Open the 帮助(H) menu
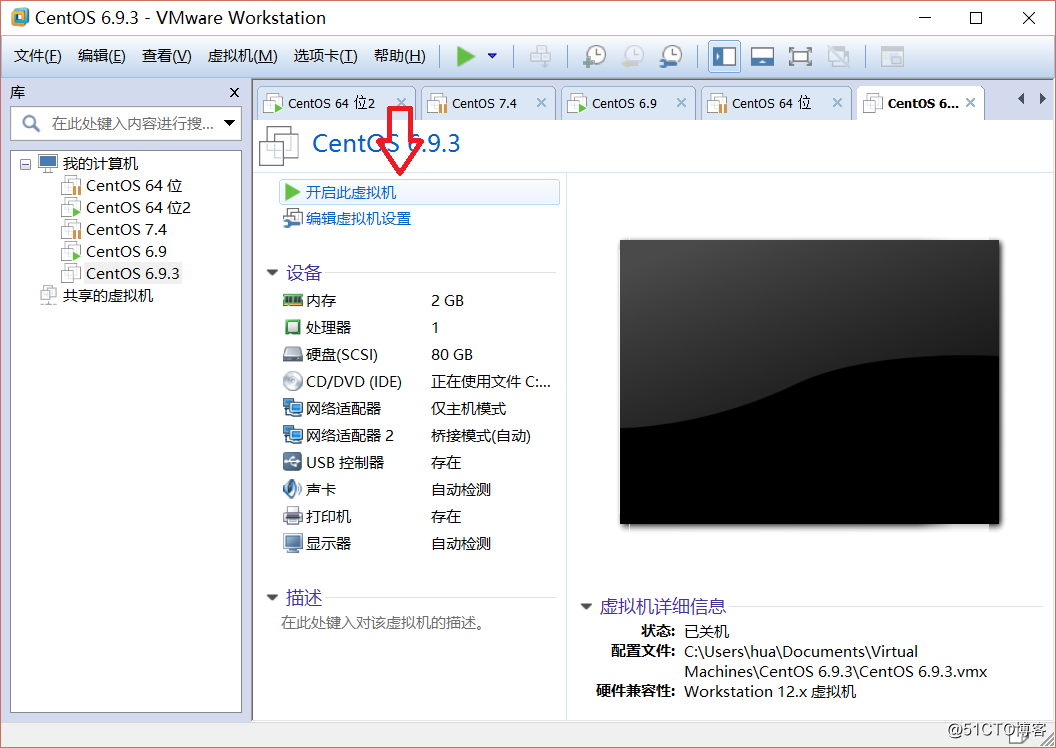This screenshot has width=1056, height=748. [399, 56]
